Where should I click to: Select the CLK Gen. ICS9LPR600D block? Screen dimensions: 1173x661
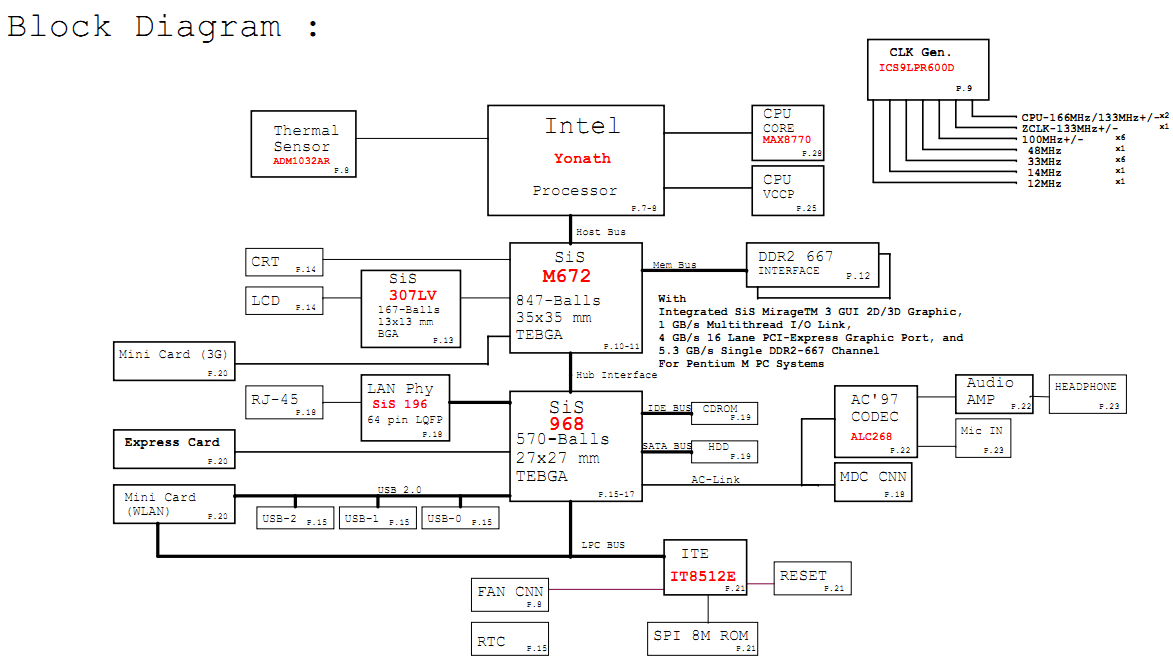click(x=928, y=70)
